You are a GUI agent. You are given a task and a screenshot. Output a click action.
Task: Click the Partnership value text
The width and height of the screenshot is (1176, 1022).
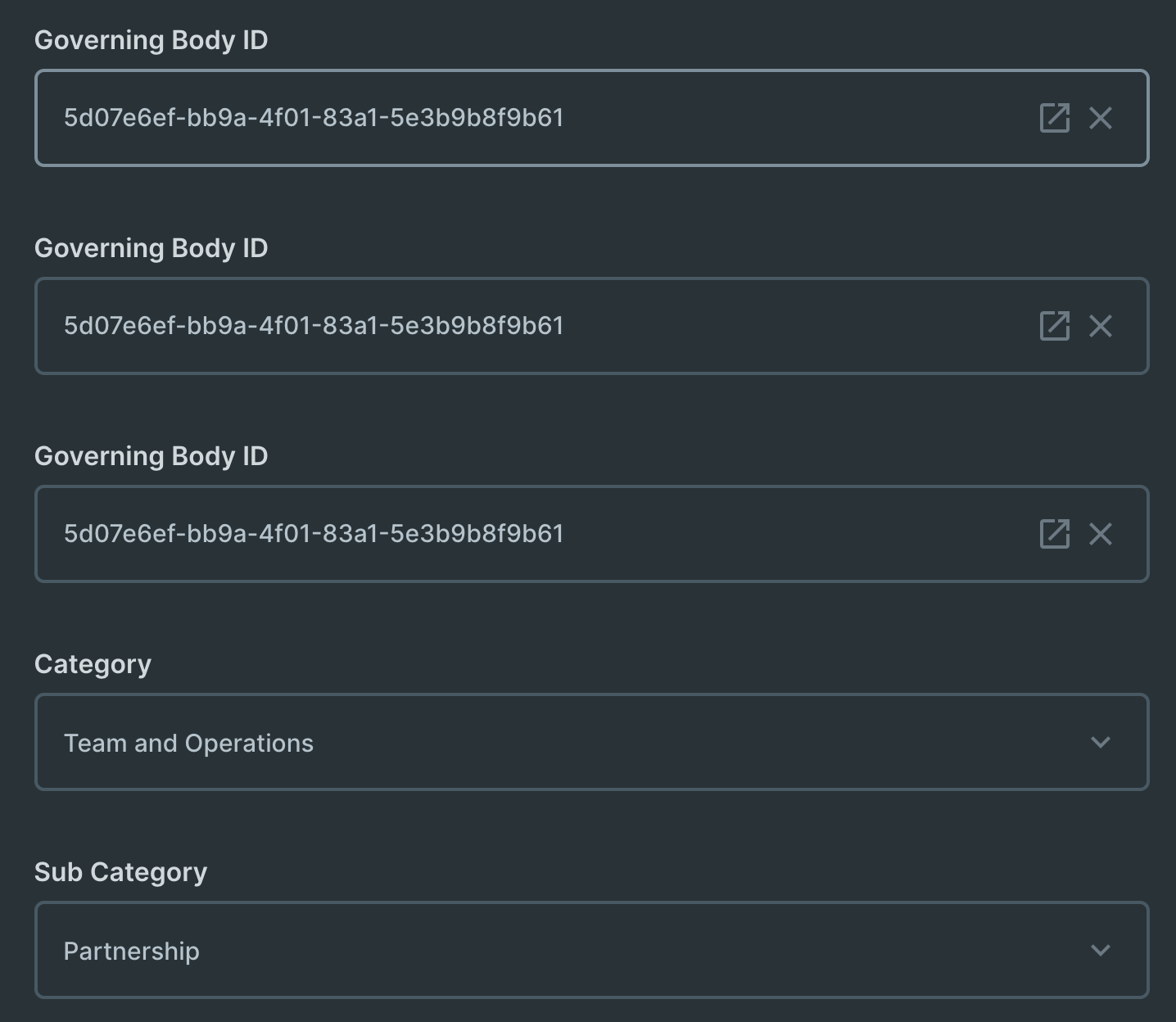coord(131,951)
